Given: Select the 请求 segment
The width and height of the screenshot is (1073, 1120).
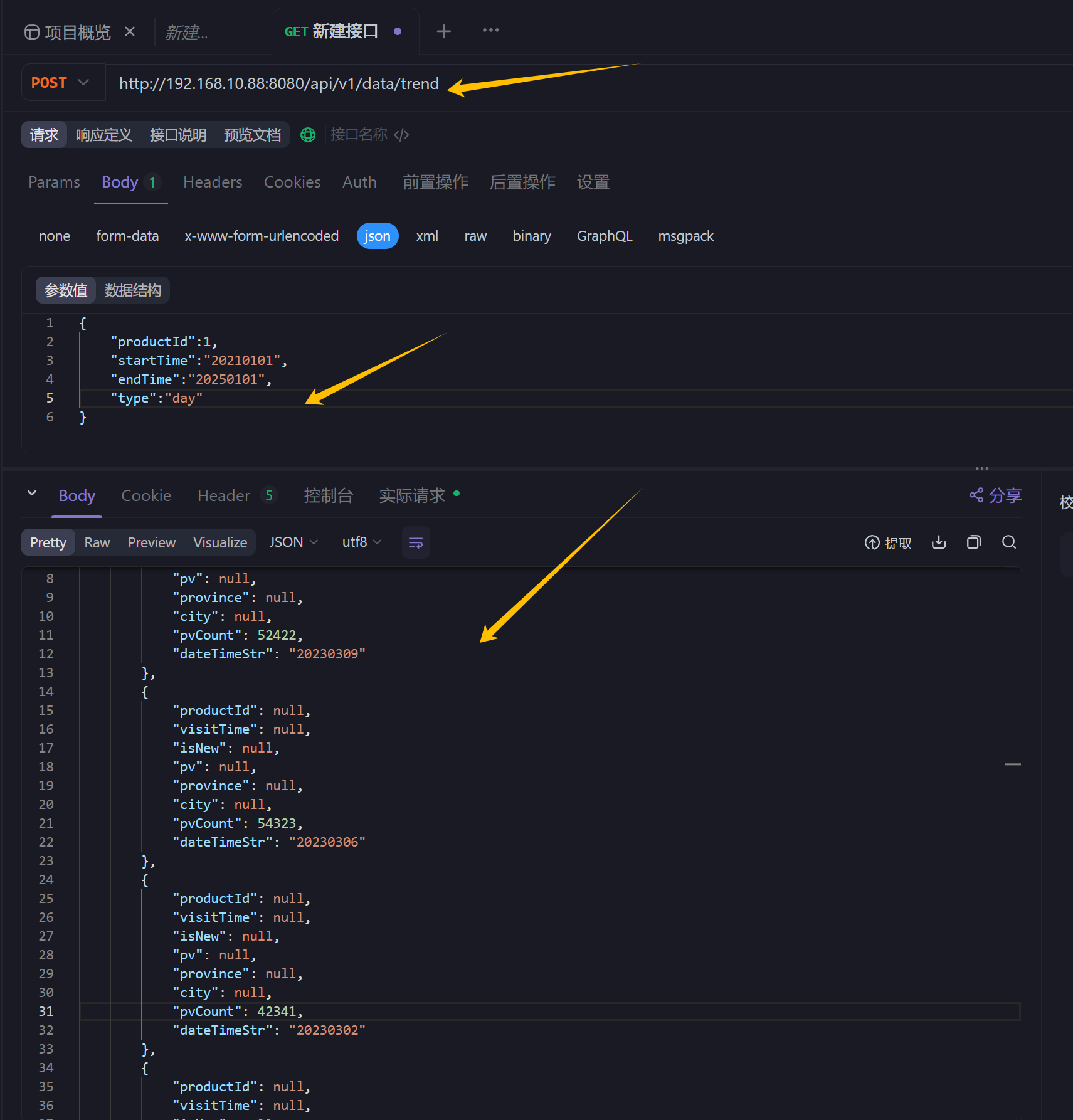Looking at the screenshot, I should point(45,135).
